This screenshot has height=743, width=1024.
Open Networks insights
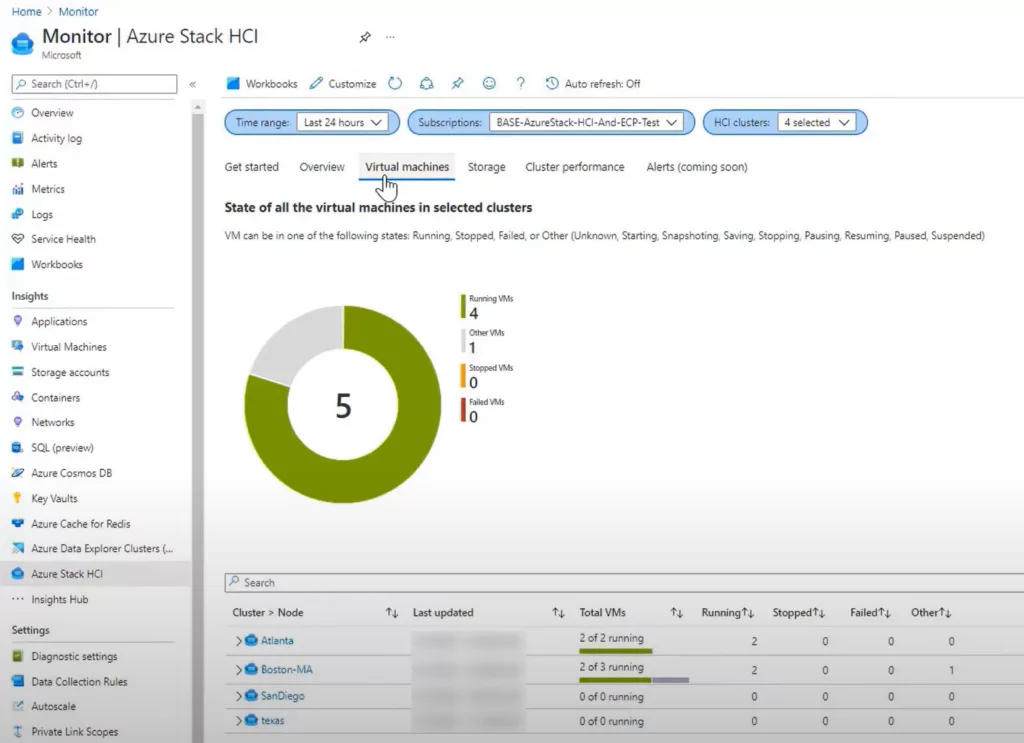pyautogui.click(x=52, y=422)
